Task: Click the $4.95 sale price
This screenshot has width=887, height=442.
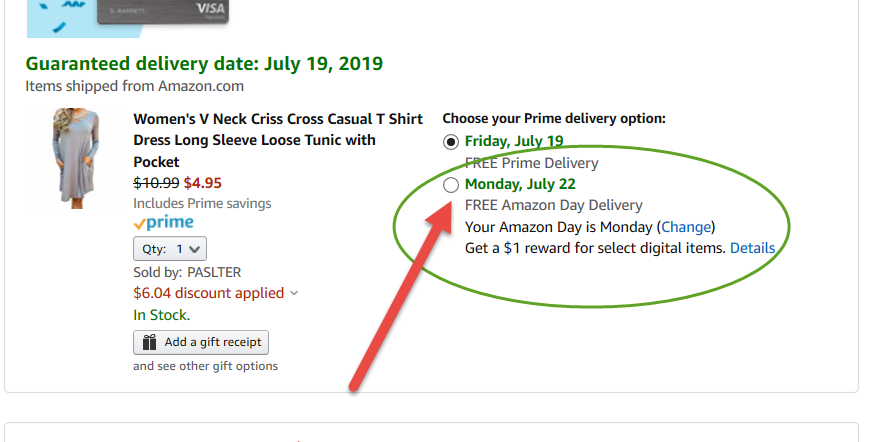Action: 202,183
